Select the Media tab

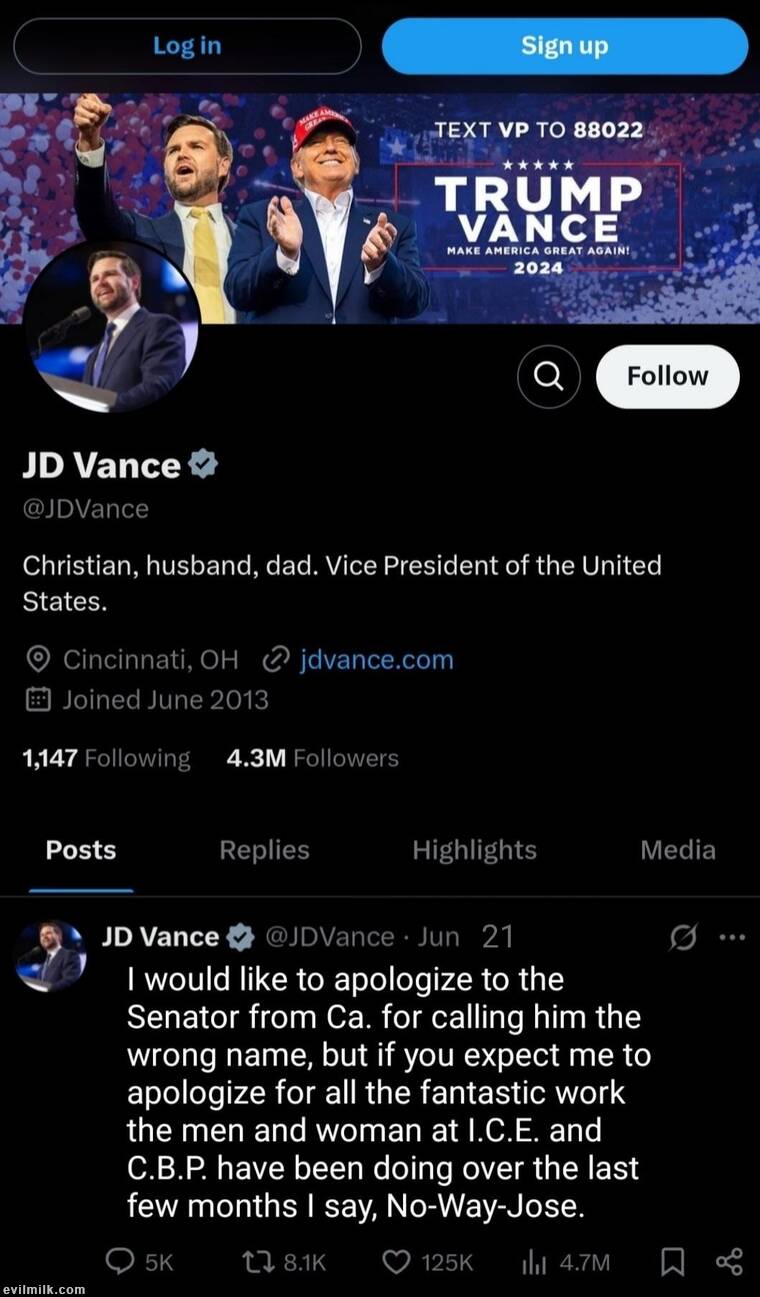click(677, 850)
